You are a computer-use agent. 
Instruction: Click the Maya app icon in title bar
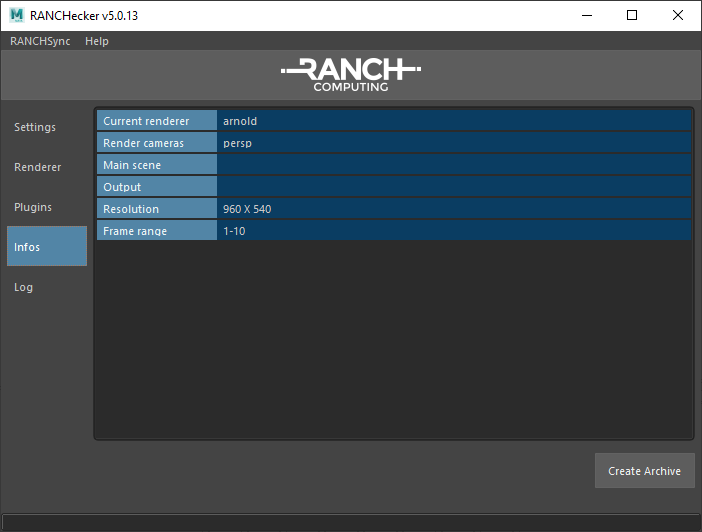pyautogui.click(x=17, y=15)
